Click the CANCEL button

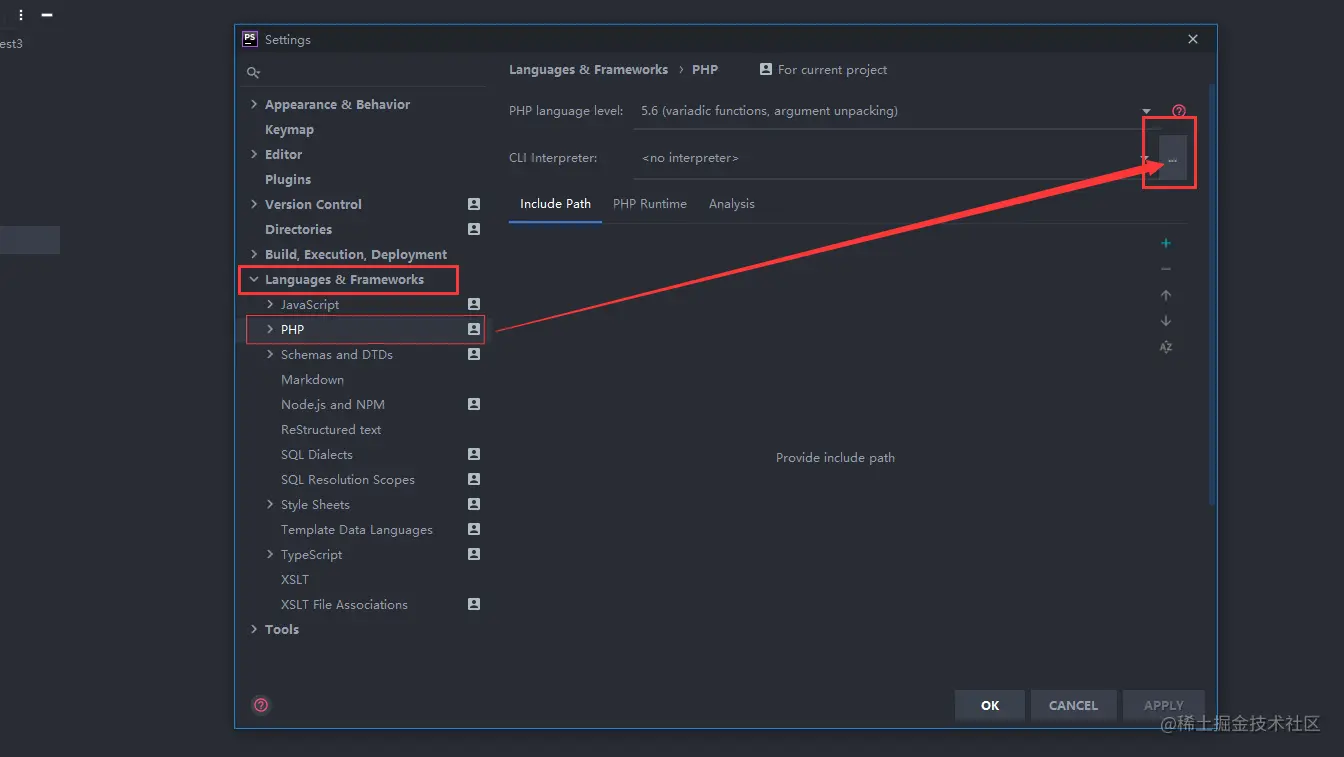1073,705
